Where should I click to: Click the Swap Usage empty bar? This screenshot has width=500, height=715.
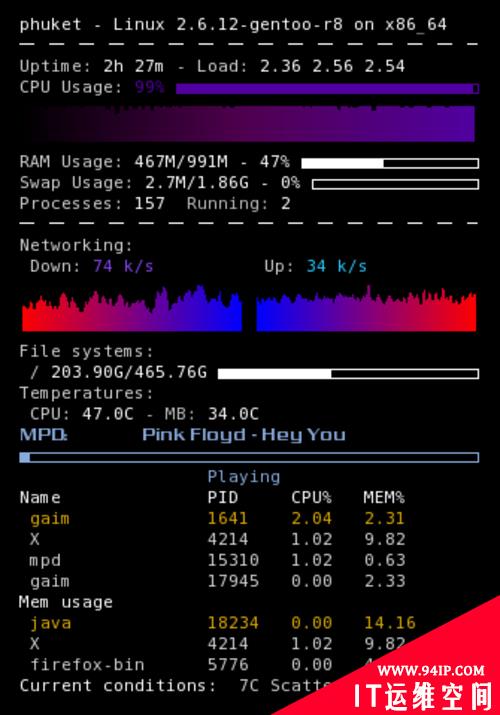tap(395, 184)
